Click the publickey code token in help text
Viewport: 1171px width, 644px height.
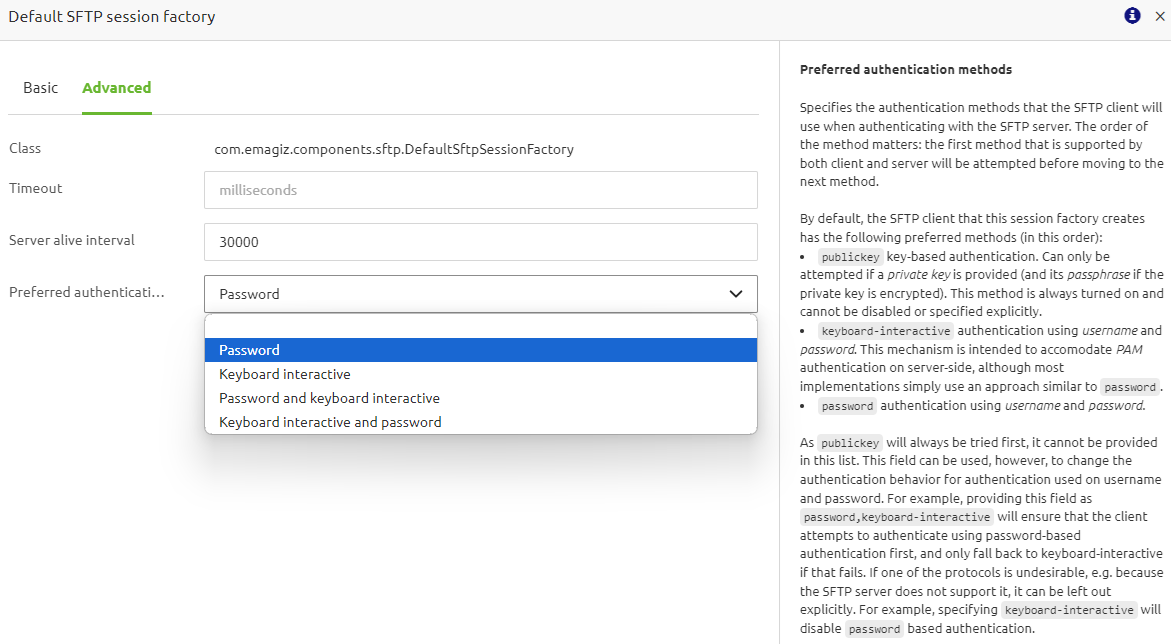(850, 256)
